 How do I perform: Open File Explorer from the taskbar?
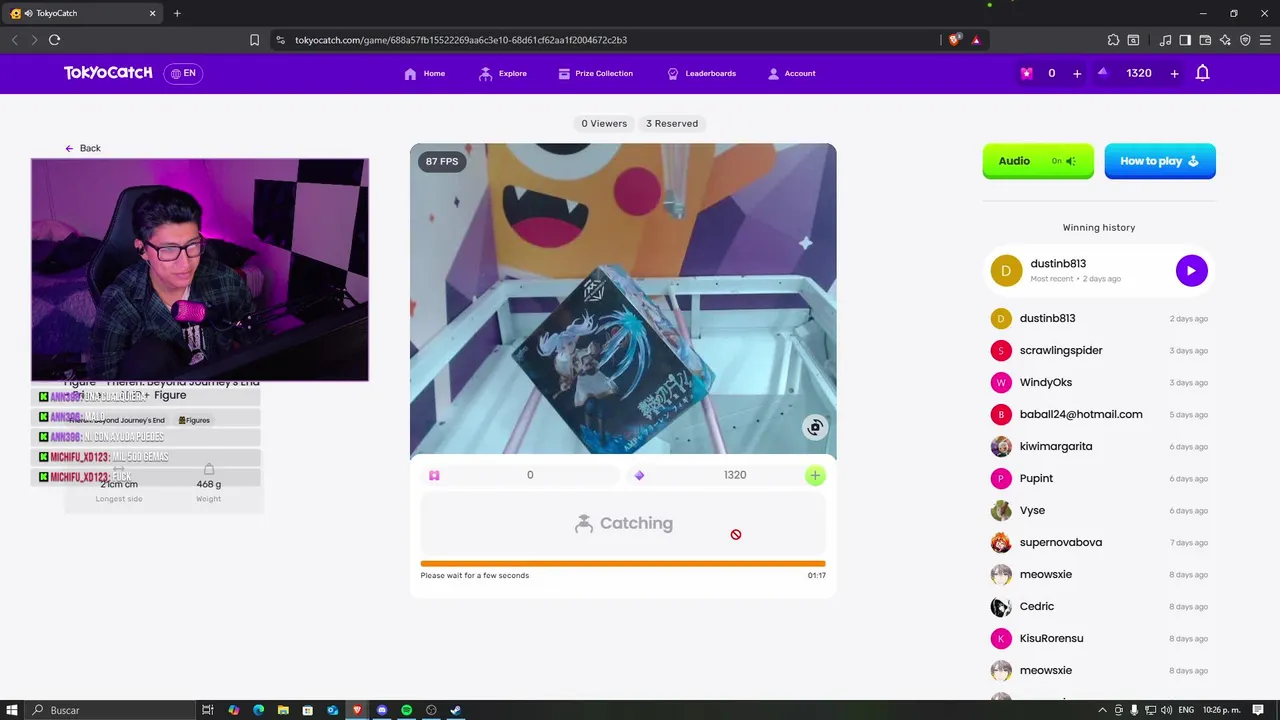283,710
